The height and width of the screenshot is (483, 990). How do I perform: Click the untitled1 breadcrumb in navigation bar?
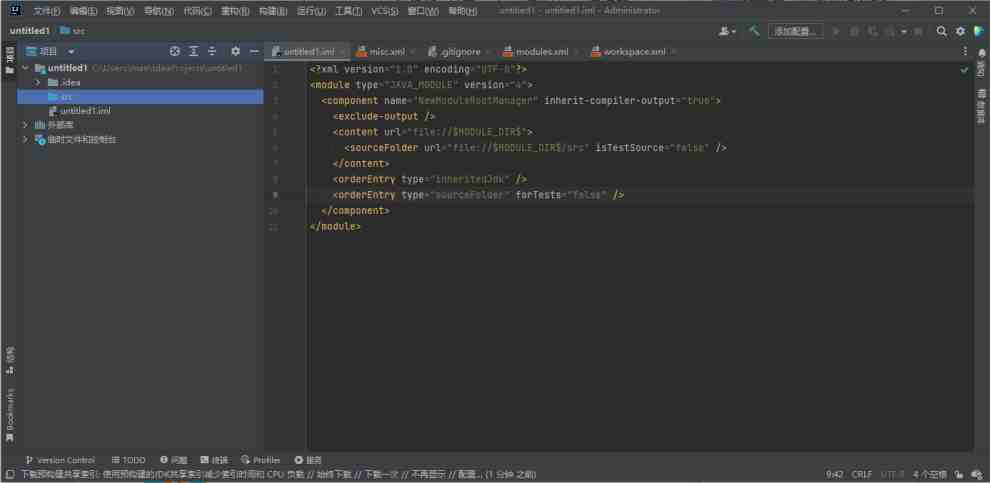[x=29, y=31]
